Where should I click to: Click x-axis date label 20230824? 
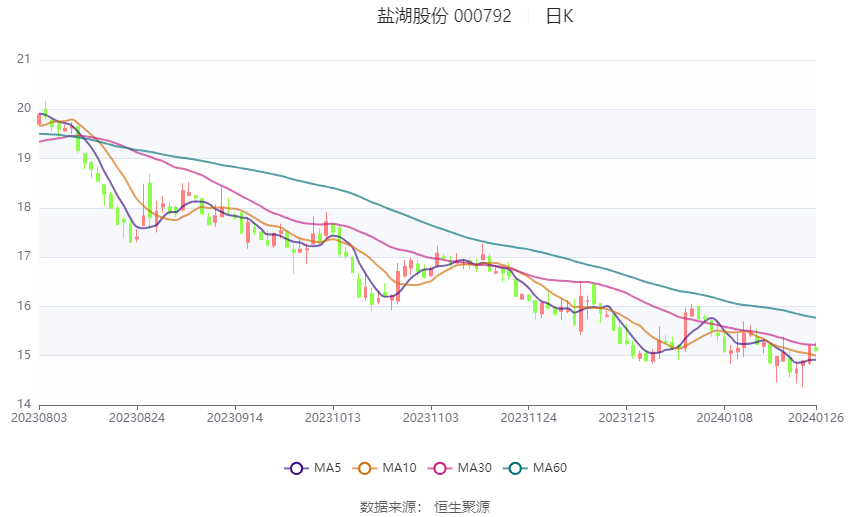tap(137, 418)
